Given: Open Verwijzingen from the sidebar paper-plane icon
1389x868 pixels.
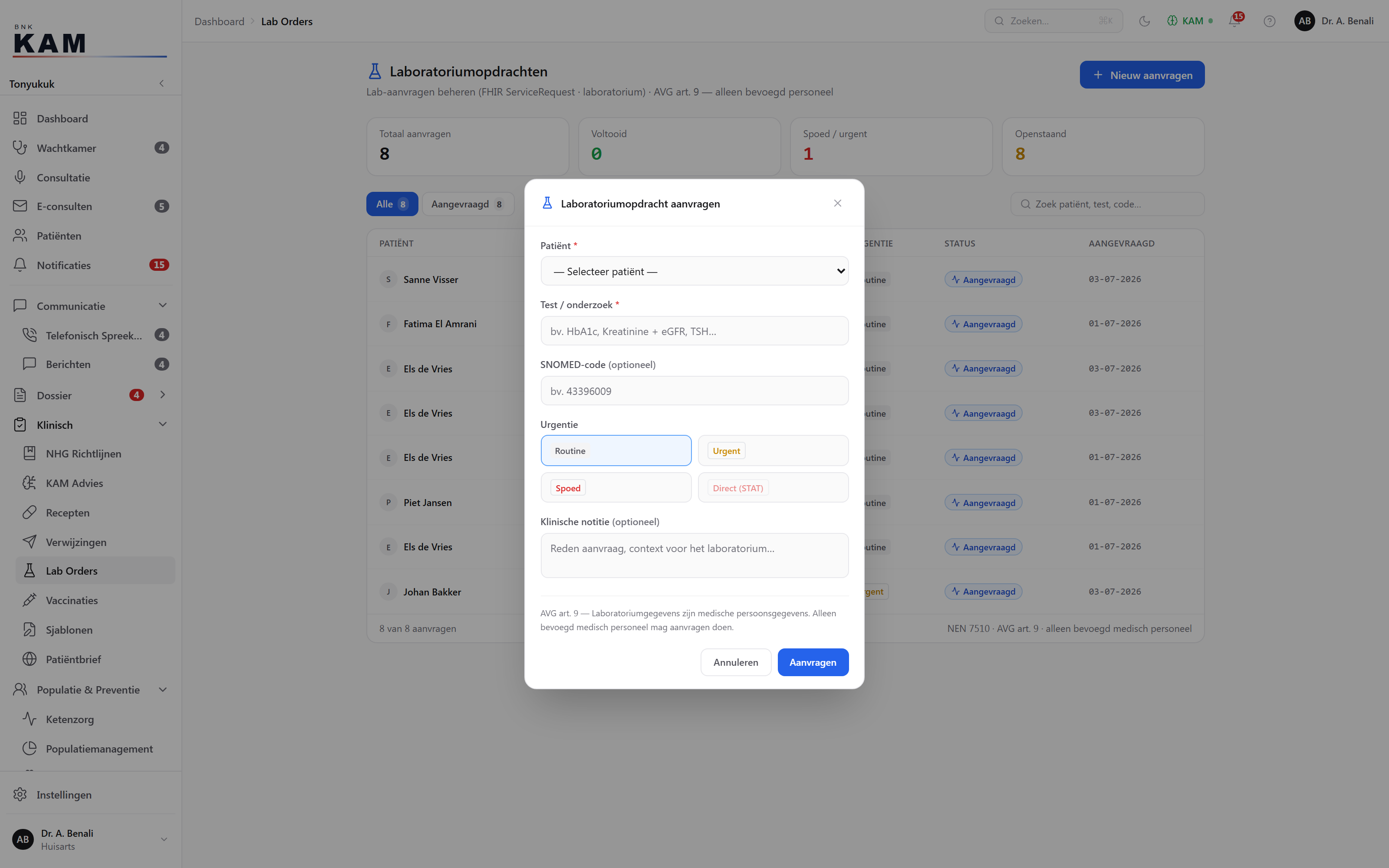Looking at the screenshot, I should 29,541.
